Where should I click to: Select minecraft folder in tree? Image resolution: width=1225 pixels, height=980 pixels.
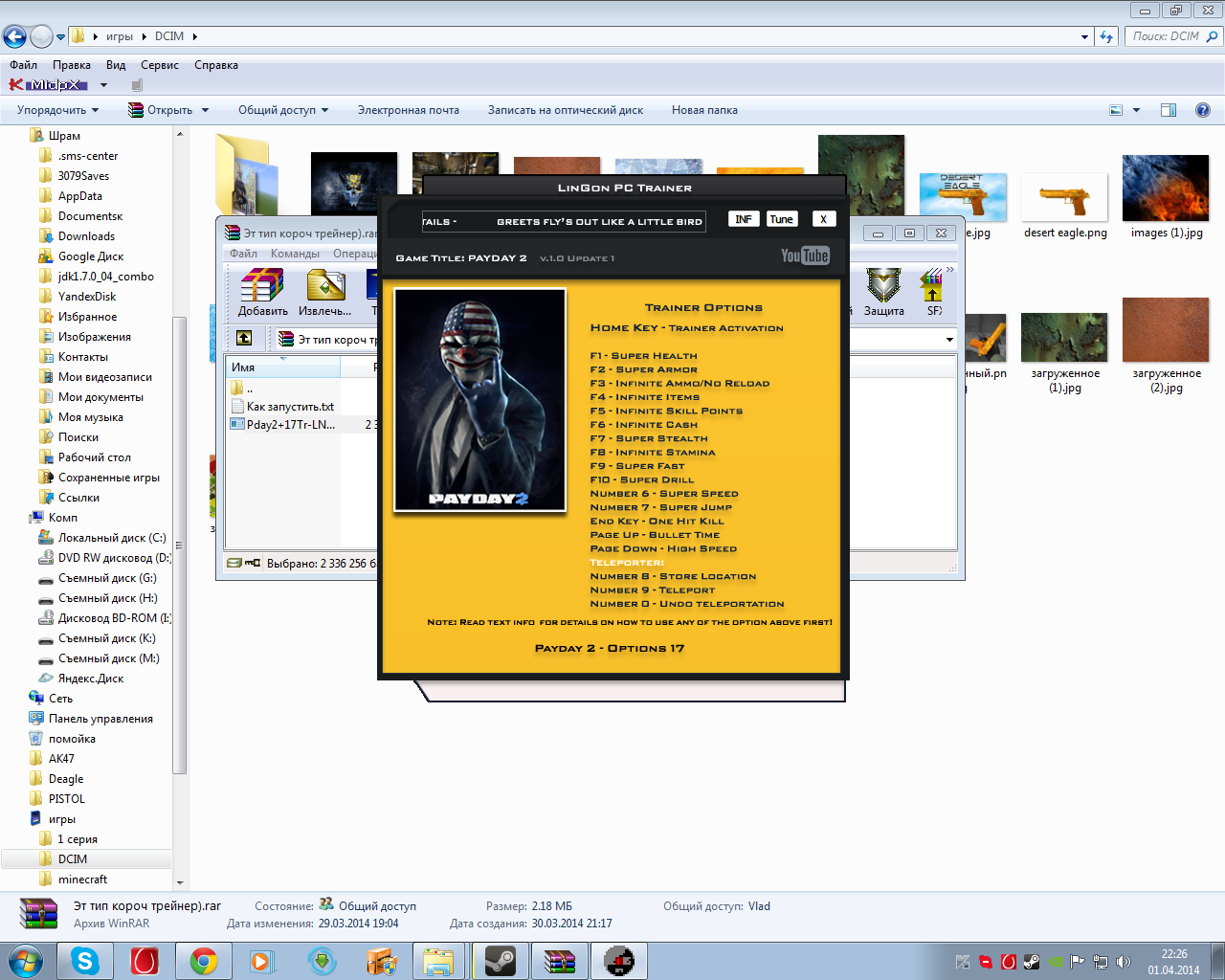tap(82, 880)
